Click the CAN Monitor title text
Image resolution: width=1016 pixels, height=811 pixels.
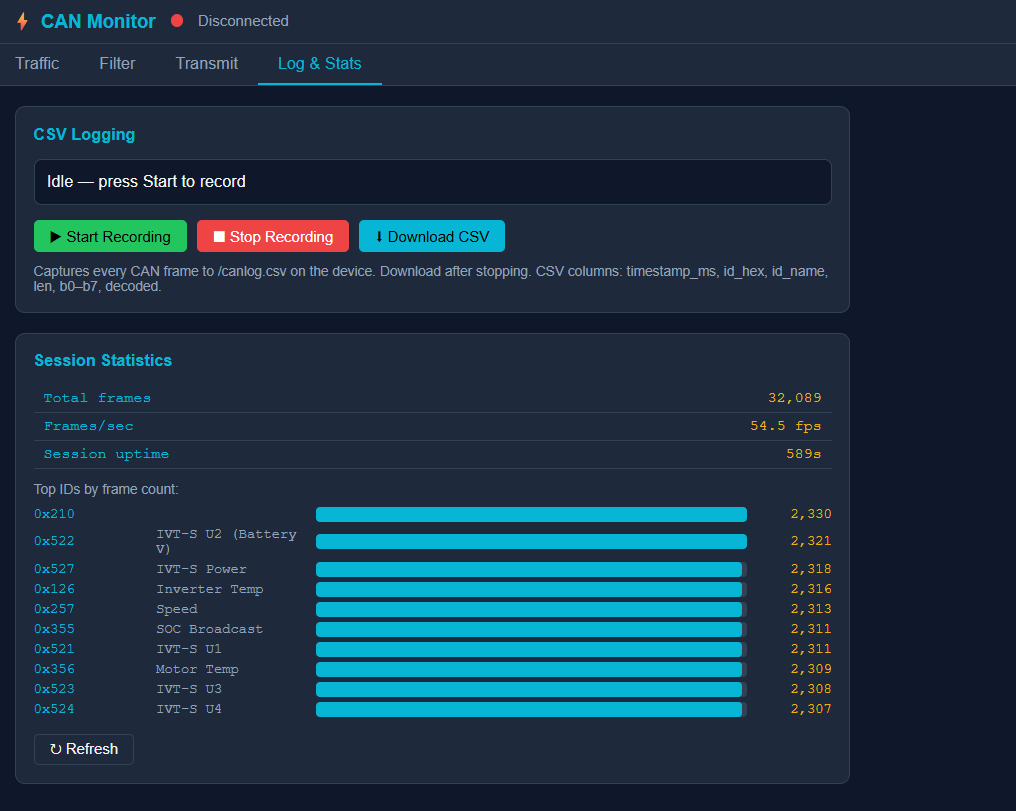tap(98, 21)
